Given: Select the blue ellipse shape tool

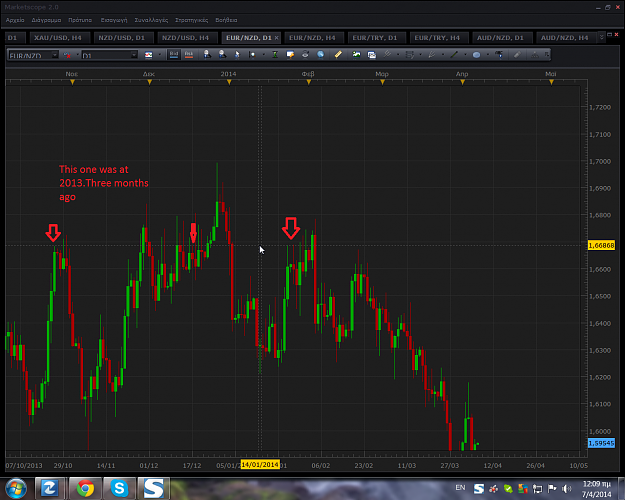Looking at the screenshot, I should coord(476,55).
